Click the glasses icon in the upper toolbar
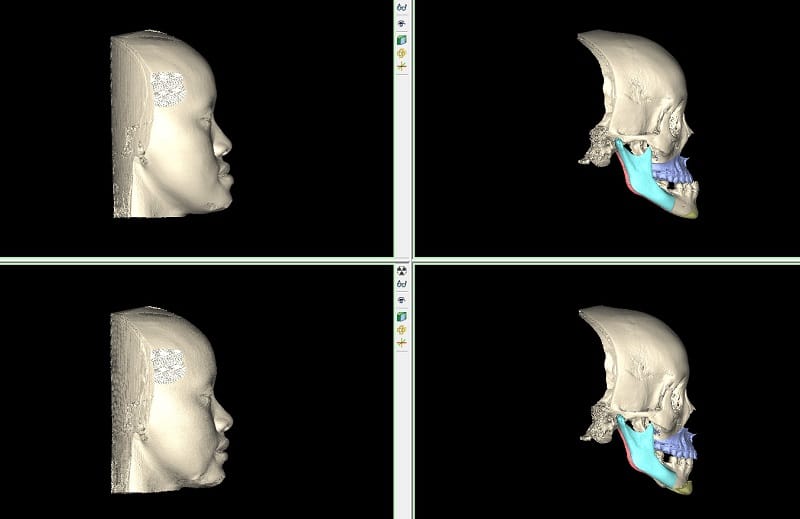The image size is (800, 519). (402, 6)
